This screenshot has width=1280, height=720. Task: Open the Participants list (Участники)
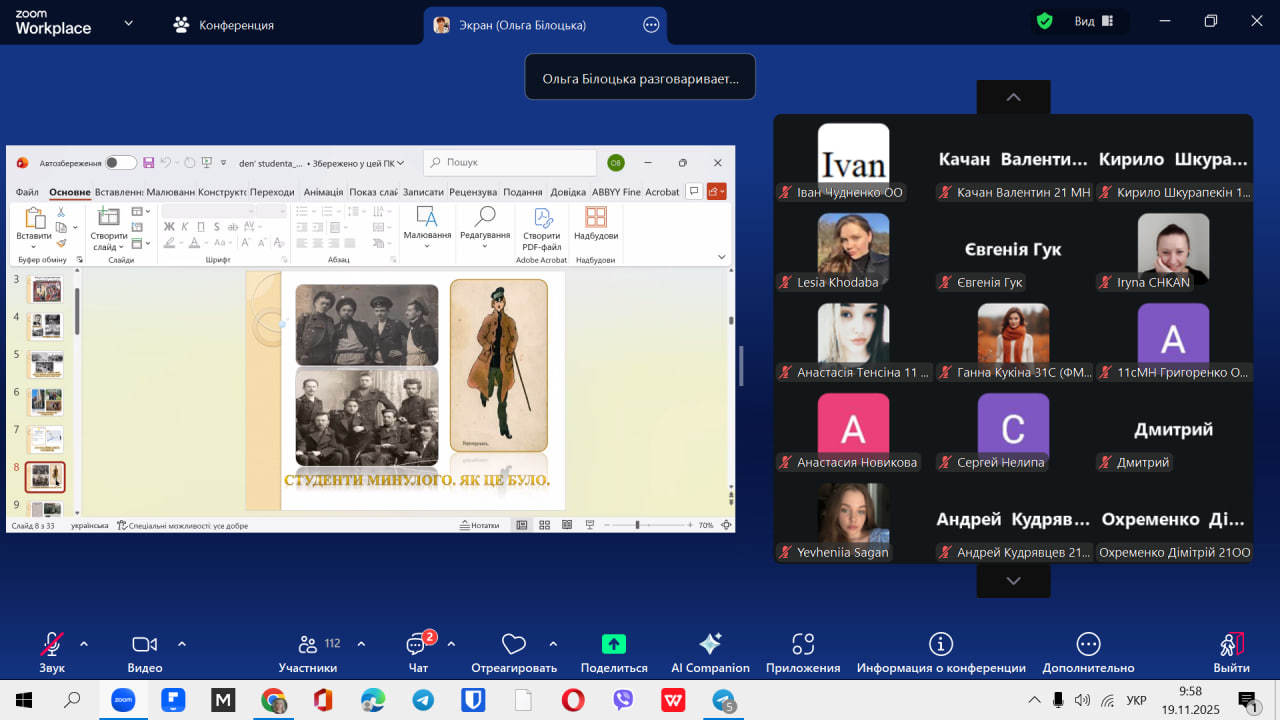[308, 644]
